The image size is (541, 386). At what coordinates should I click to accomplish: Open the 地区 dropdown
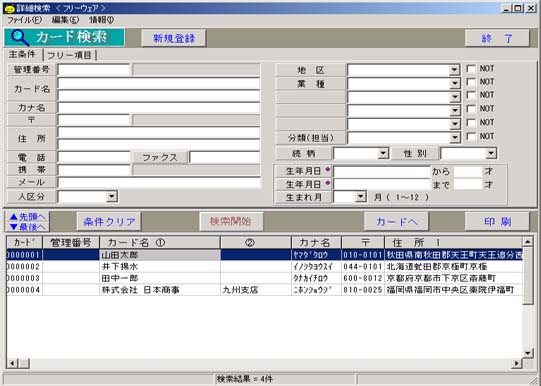click(455, 70)
